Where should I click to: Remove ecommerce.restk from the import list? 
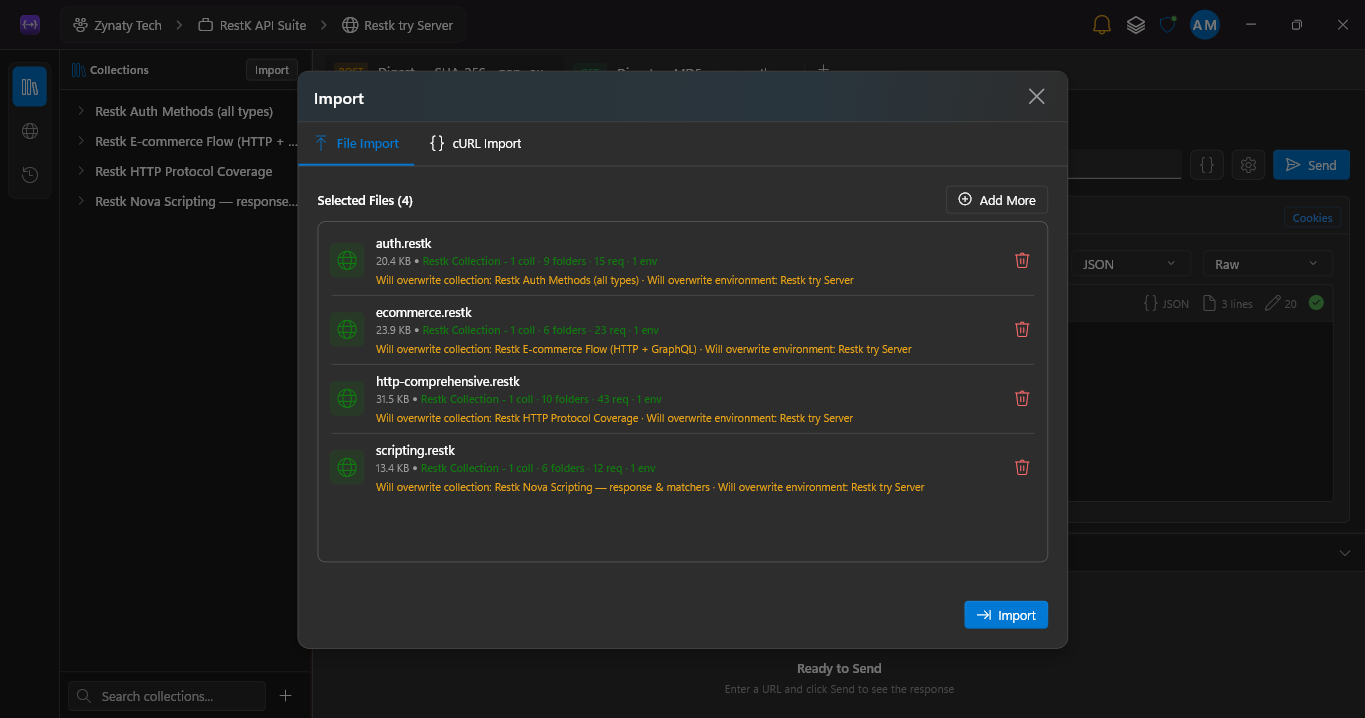coord(1022,329)
